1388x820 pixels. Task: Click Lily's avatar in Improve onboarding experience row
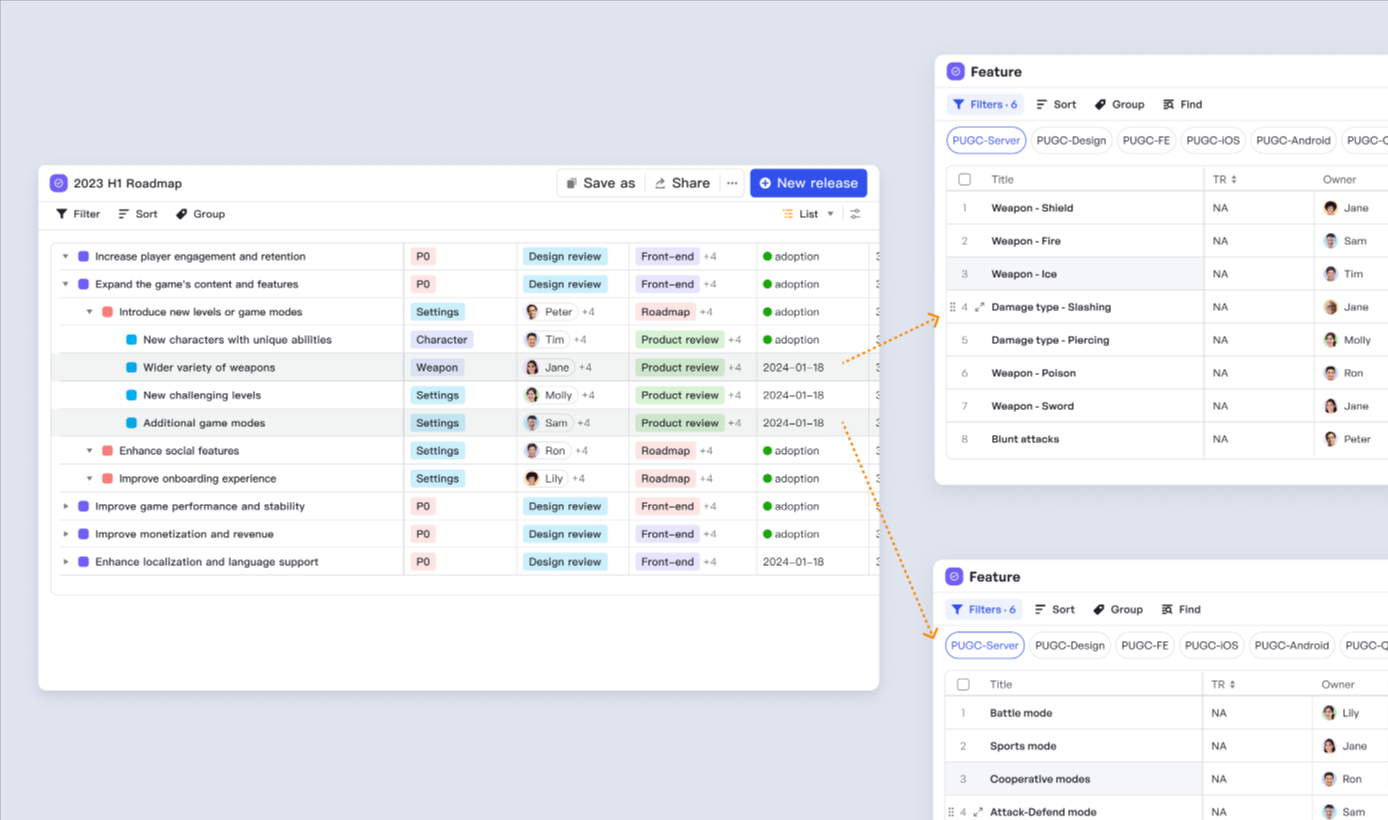[x=533, y=479]
